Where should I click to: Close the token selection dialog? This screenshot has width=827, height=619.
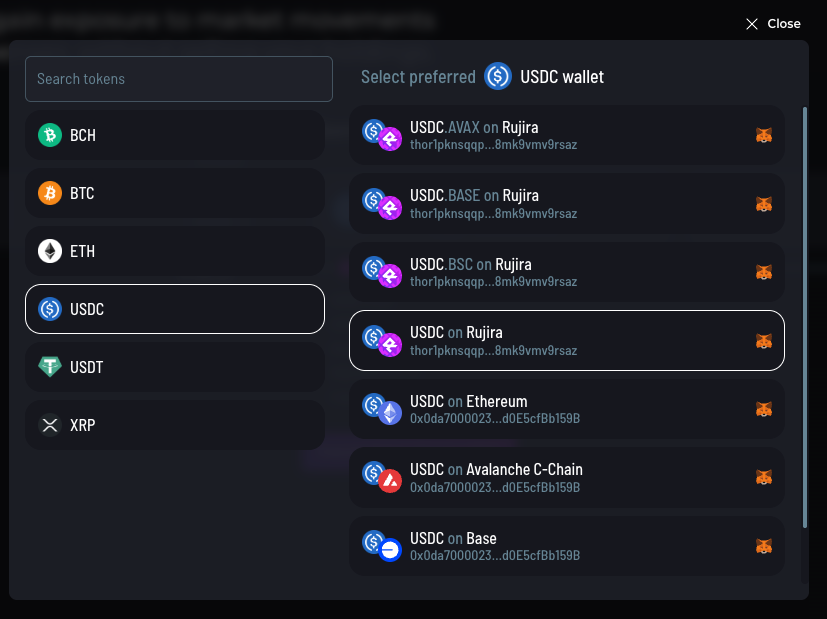[x=773, y=24]
